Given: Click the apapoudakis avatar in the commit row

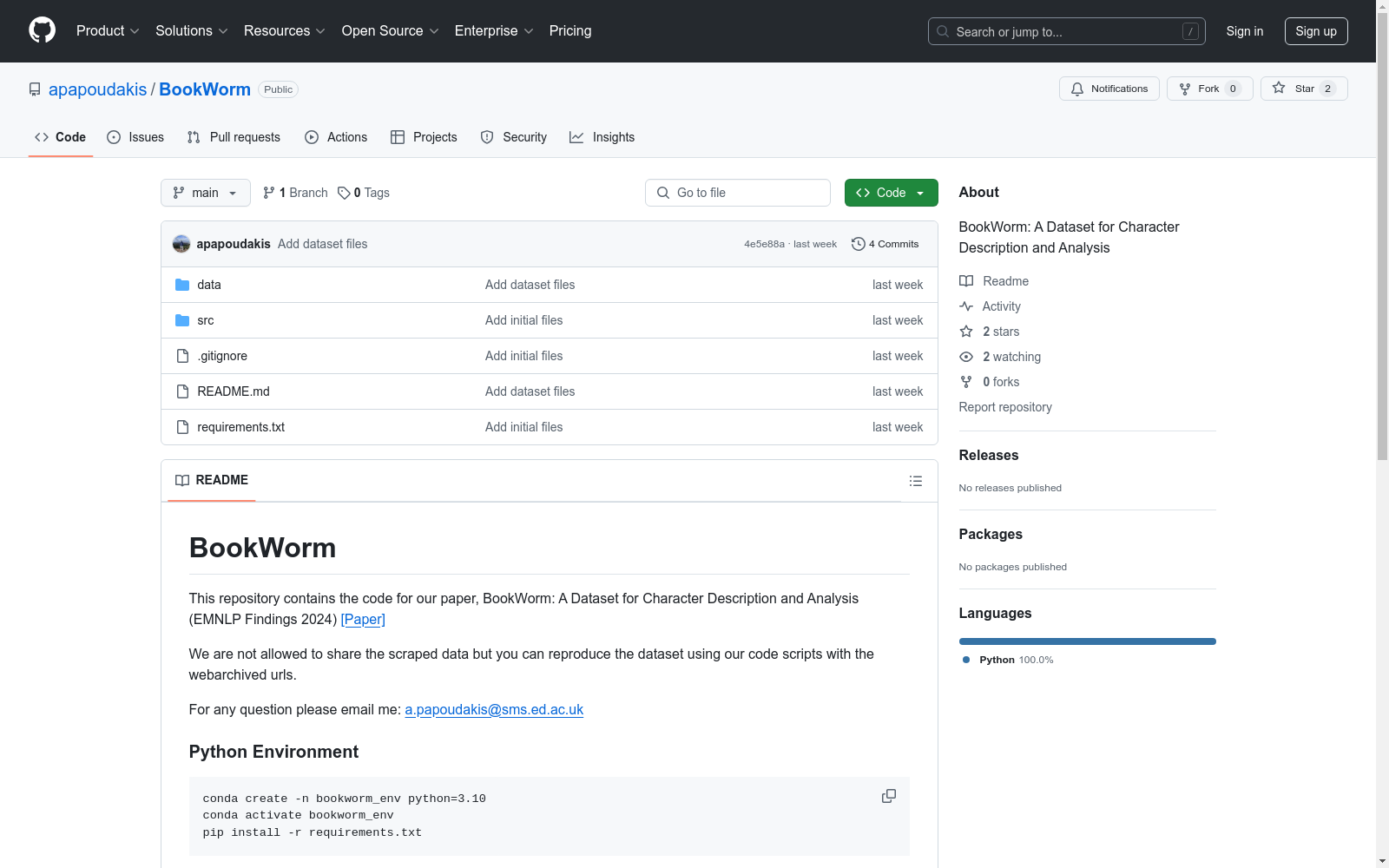Looking at the screenshot, I should coord(181,244).
